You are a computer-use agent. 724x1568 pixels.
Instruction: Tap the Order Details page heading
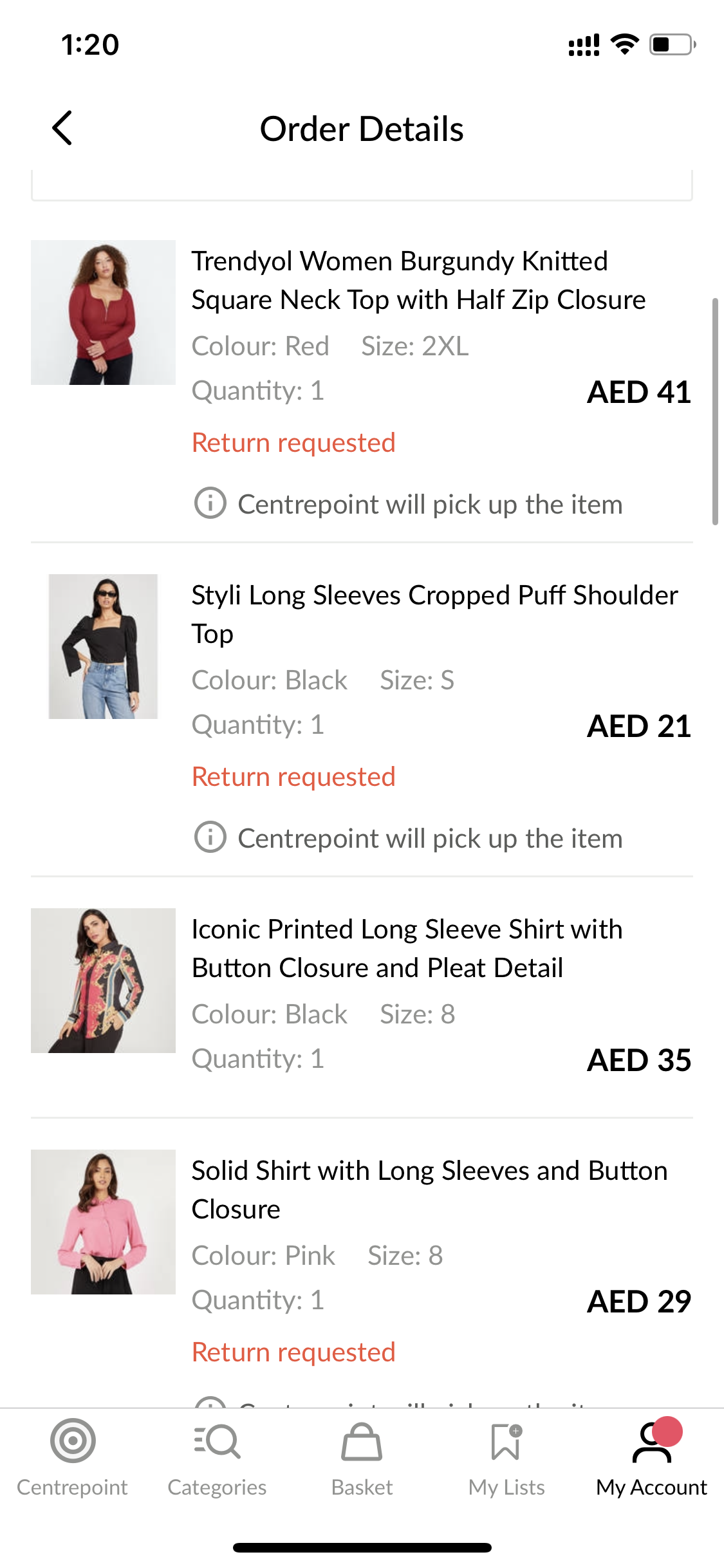pos(362,129)
